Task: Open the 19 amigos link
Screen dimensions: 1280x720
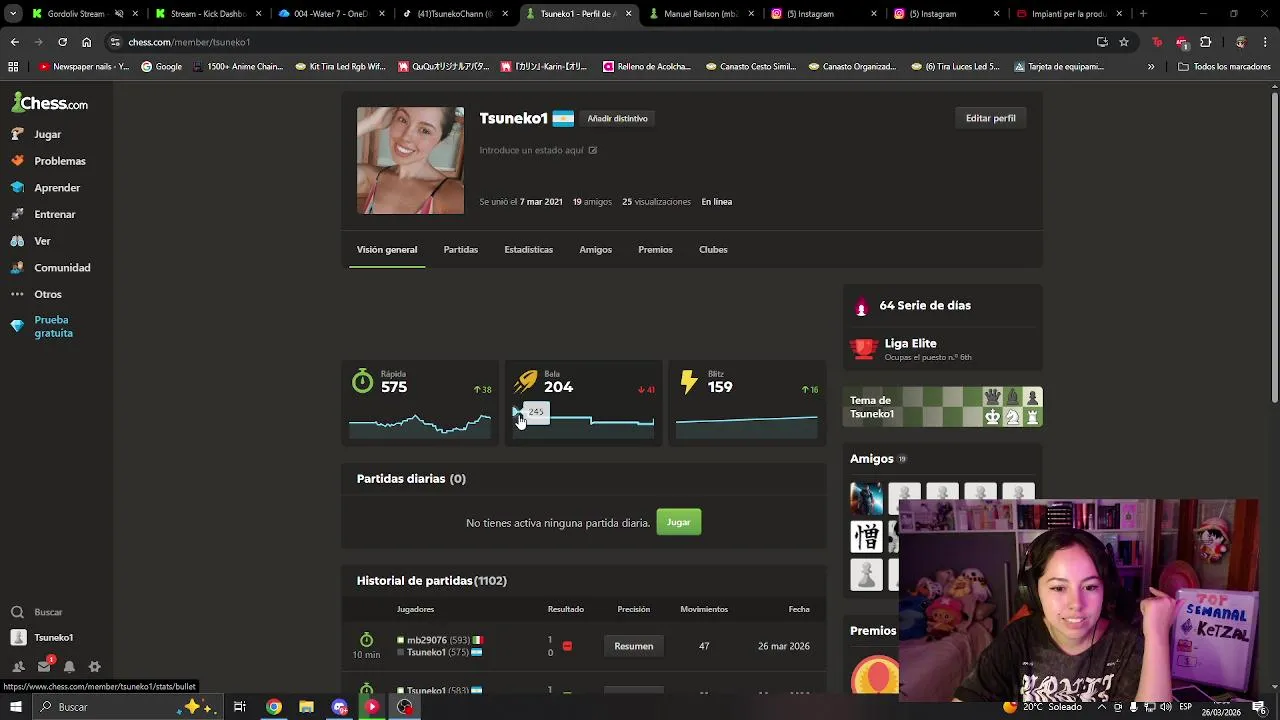Action: click(592, 202)
